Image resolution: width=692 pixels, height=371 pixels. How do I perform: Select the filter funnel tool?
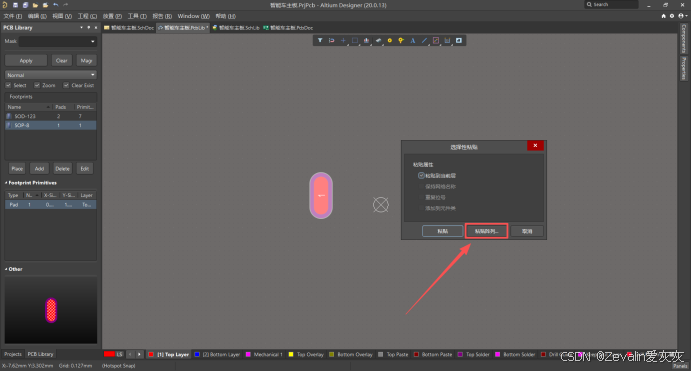tap(320, 41)
